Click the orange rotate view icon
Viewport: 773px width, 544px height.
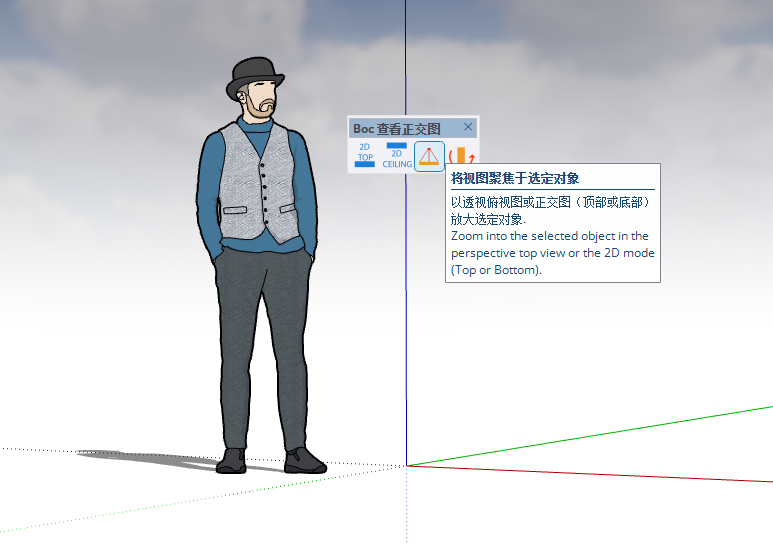(461, 154)
